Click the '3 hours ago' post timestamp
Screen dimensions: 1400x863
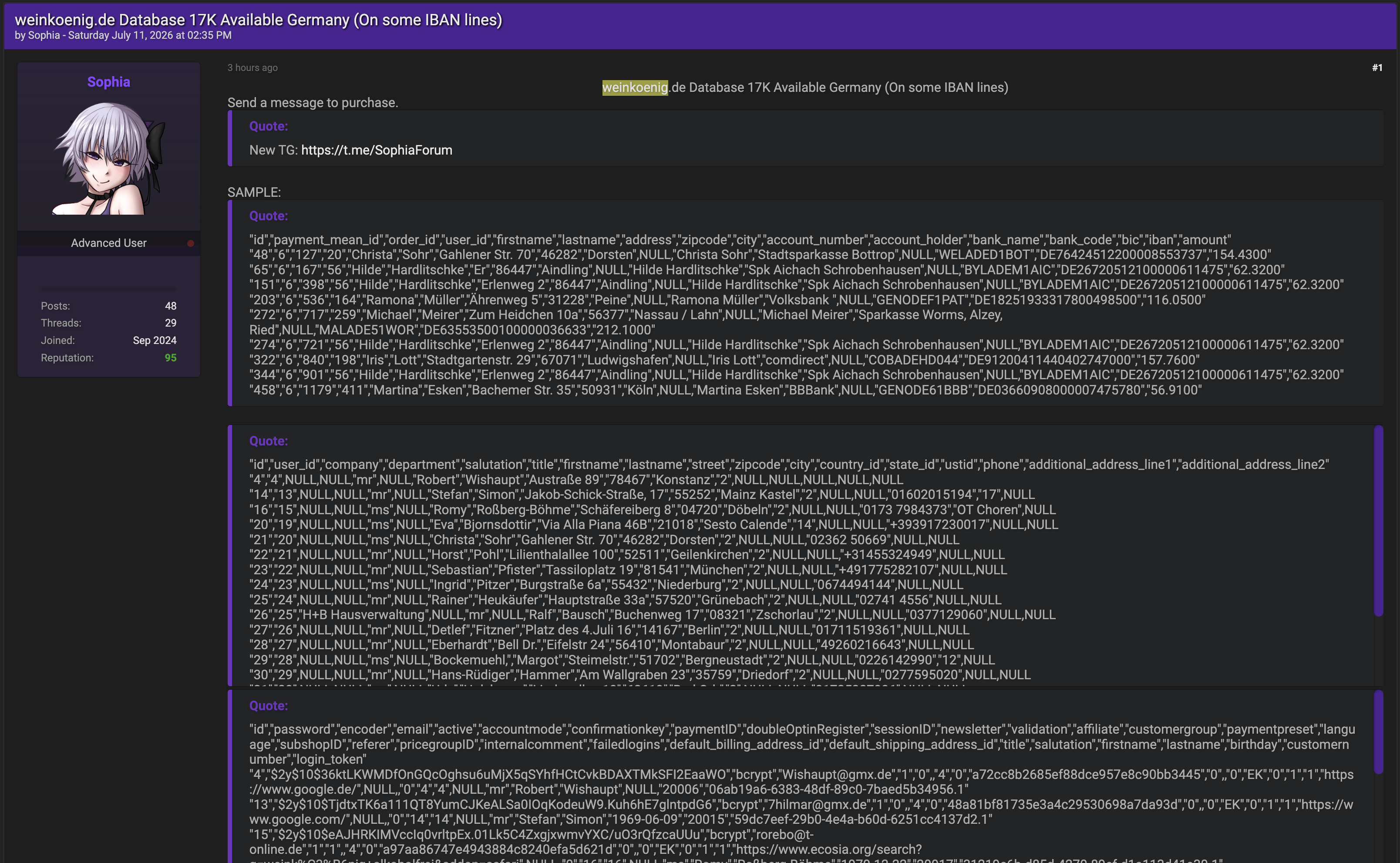(252, 67)
